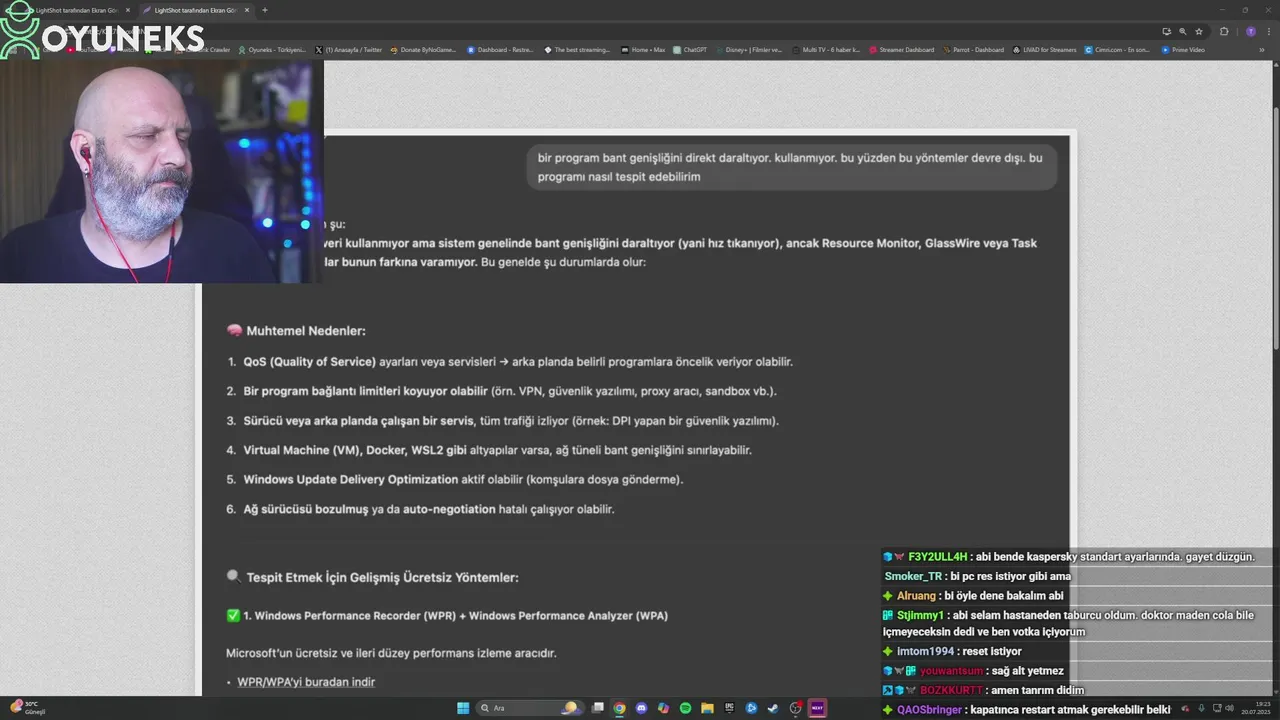1280x720 pixels.
Task: Open Steam from taskbar
Action: coord(773,708)
